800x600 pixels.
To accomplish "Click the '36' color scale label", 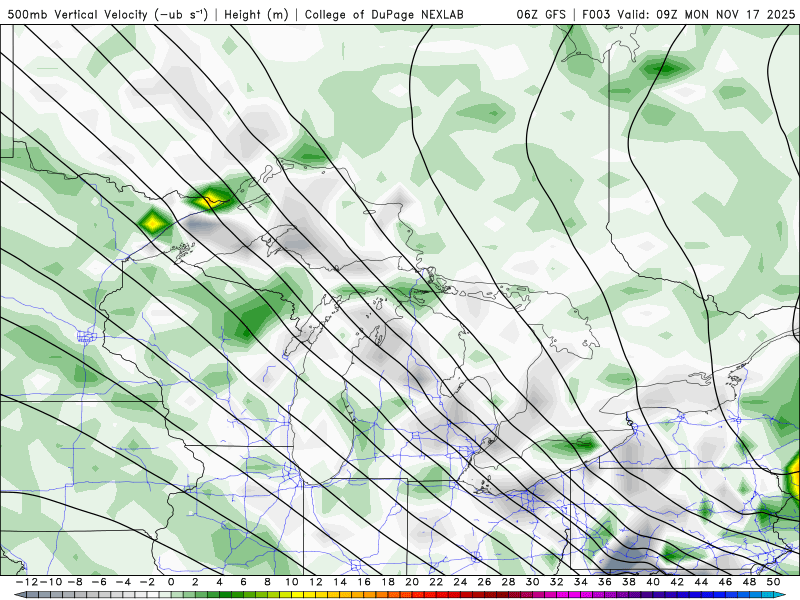I will tap(605, 582).
